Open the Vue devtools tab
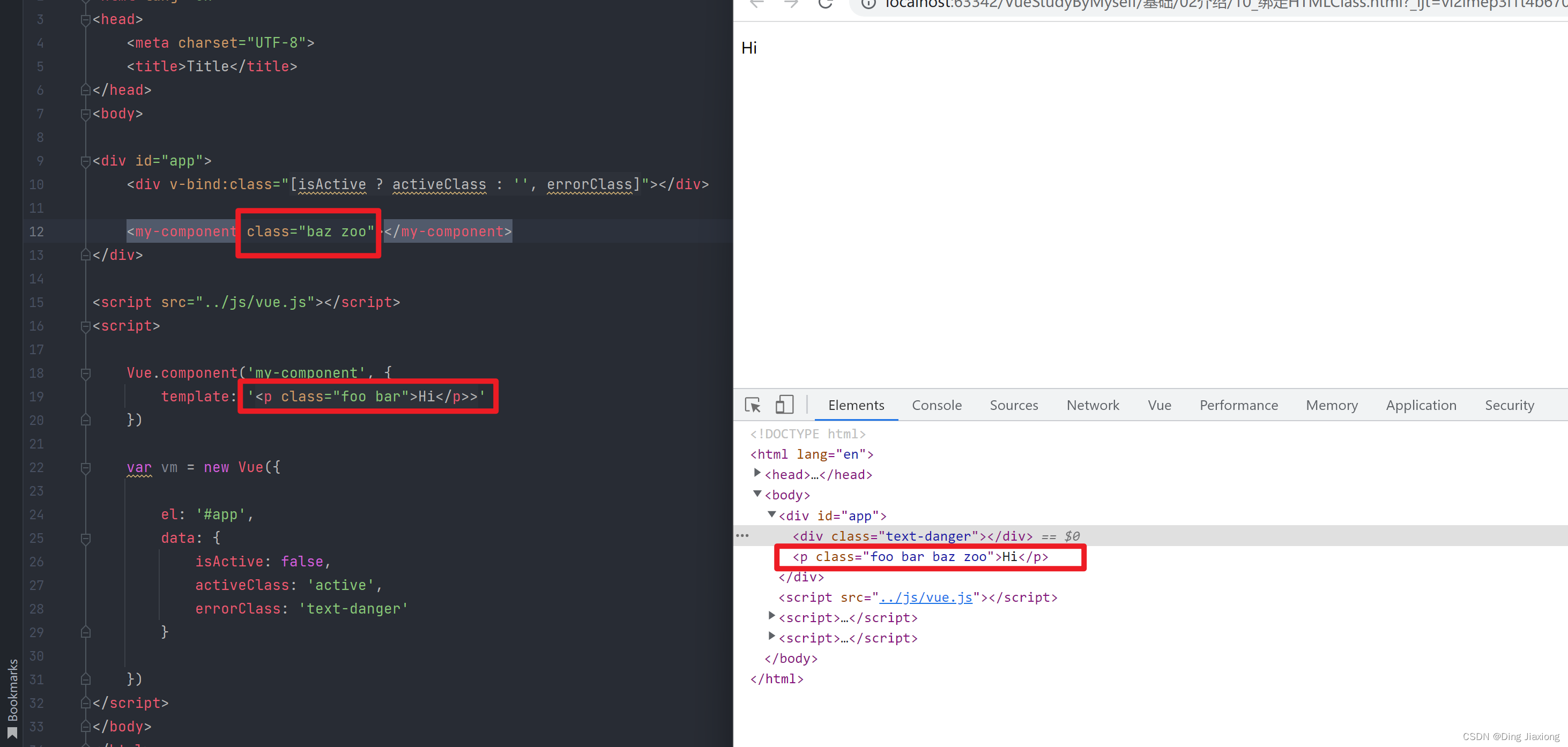The width and height of the screenshot is (1568, 747). point(1159,405)
